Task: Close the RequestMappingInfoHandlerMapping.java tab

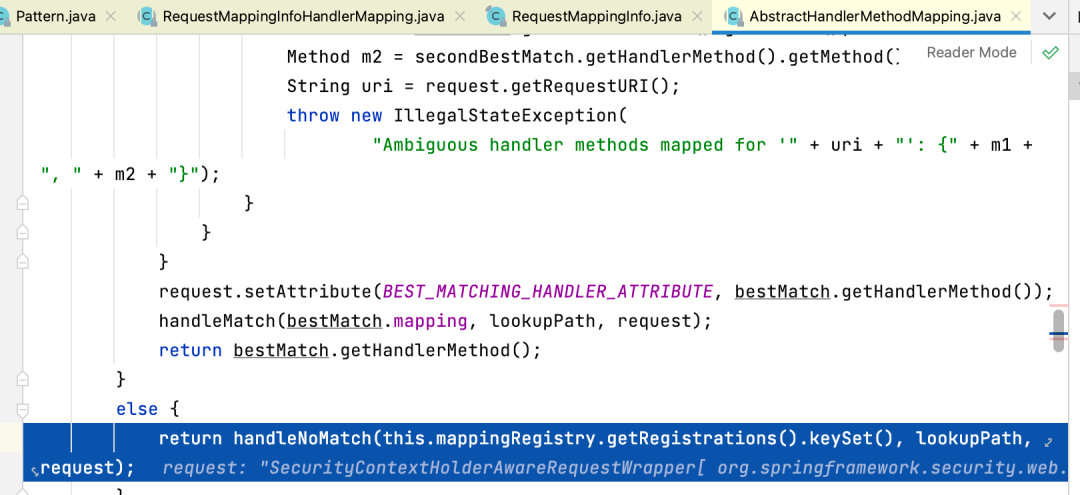Action: pos(459,17)
